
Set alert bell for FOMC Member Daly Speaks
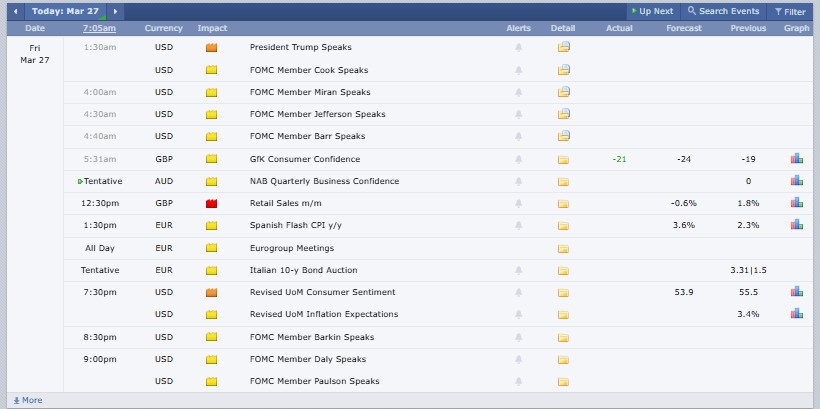coord(518,359)
